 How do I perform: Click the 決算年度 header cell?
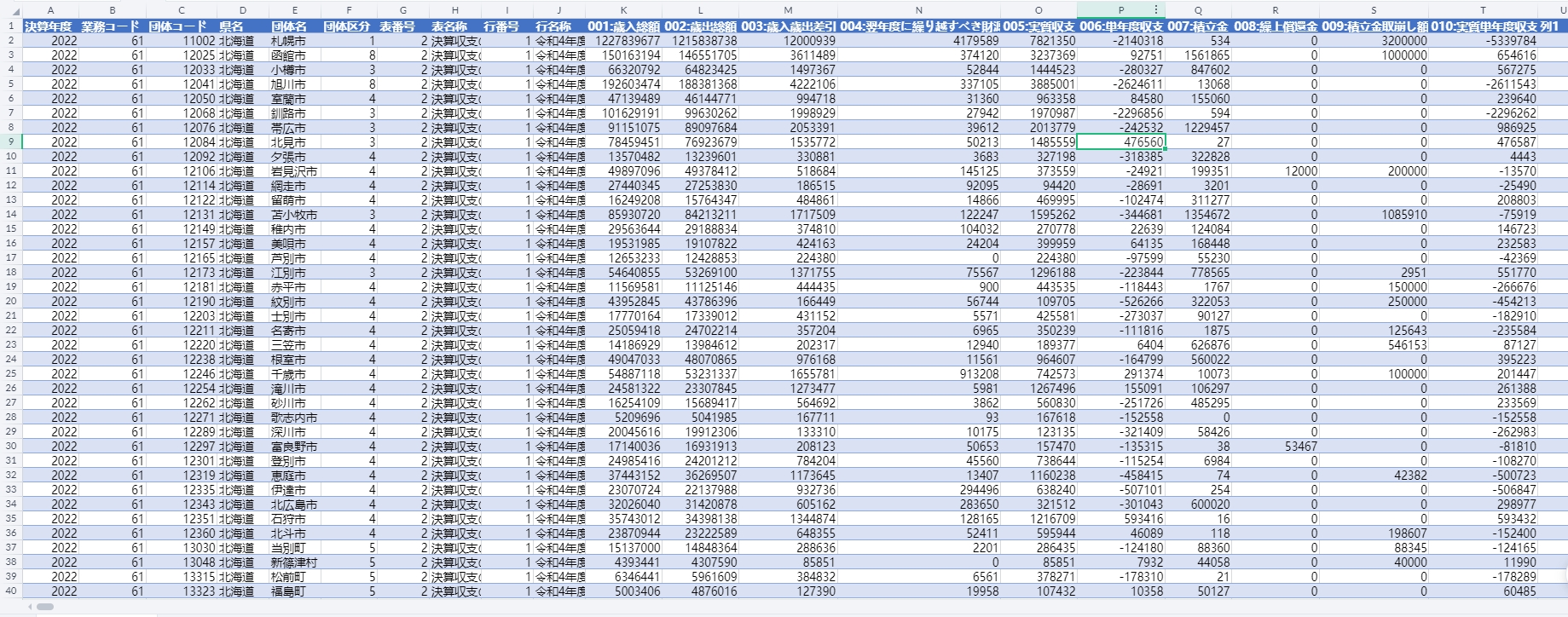pyautogui.click(x=50, y=26)
